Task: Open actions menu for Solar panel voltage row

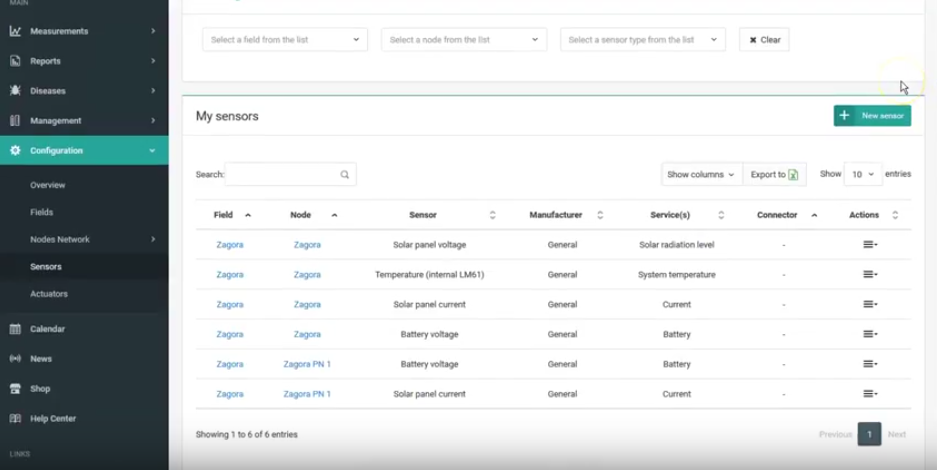Action: point(869,245)
